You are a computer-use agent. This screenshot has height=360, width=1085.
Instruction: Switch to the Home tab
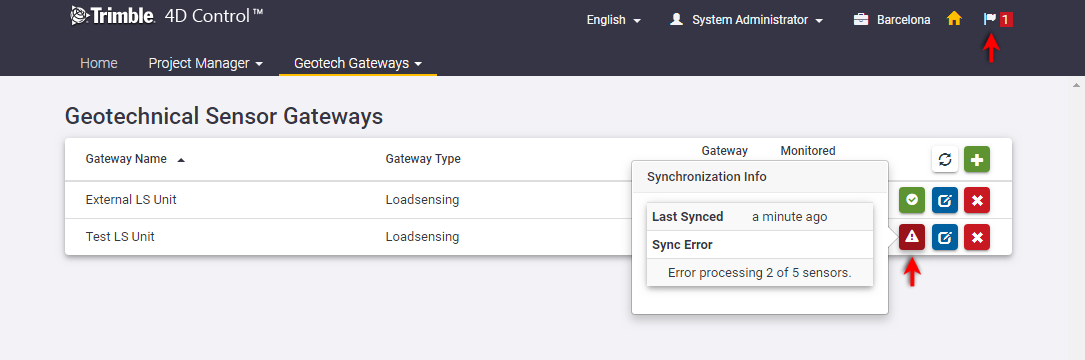pos(99,63)
